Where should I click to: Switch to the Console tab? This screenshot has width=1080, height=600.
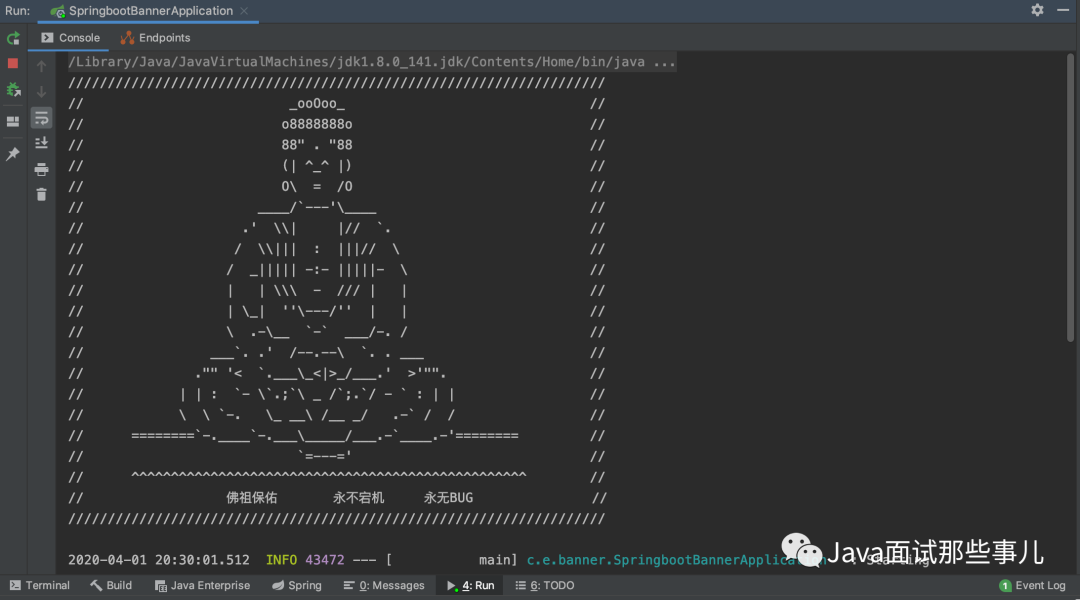(70, 38)
